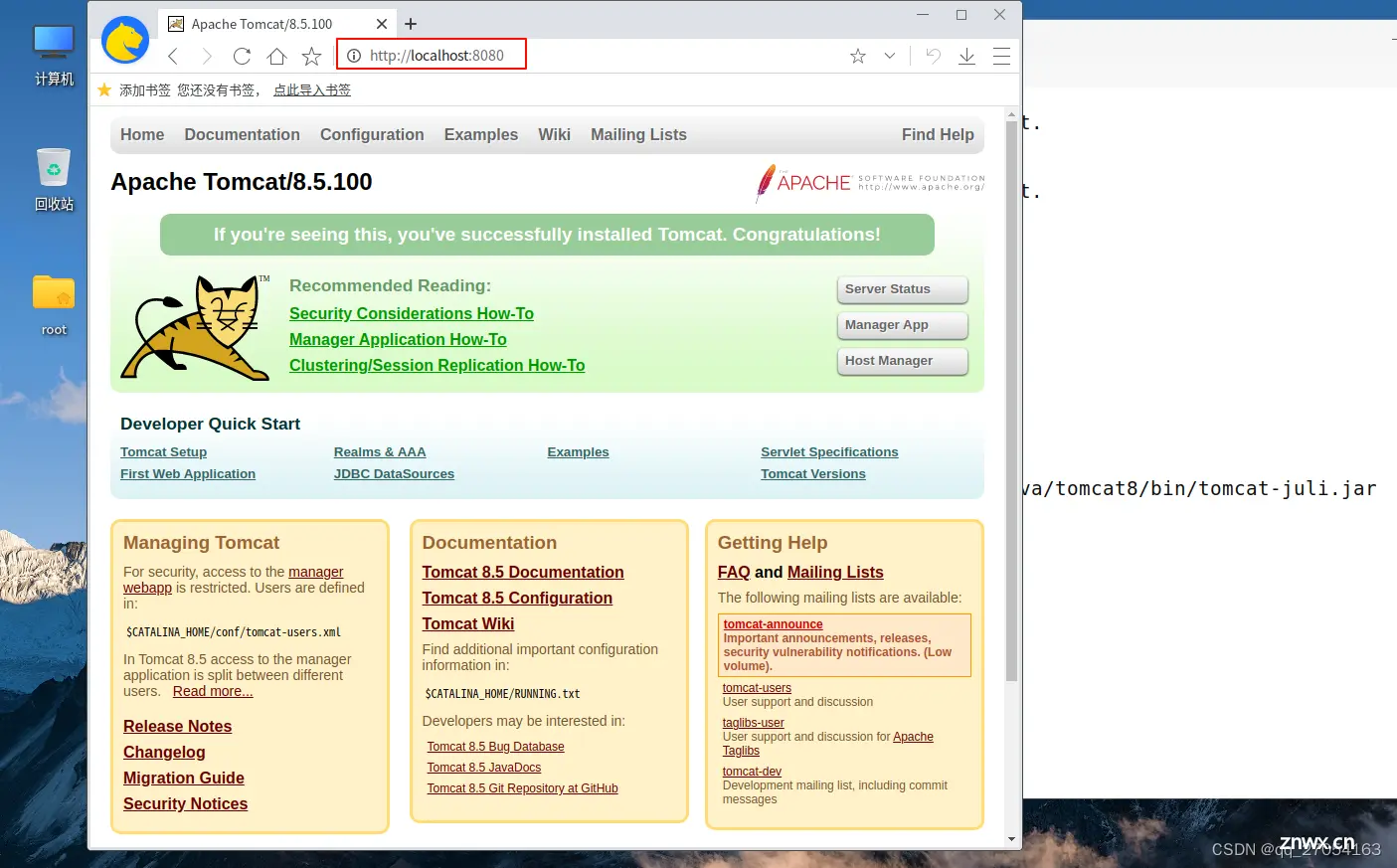Open Tomcat 8.5 Git Repository at GitHub
Image resolution: width=1397 pixels, height=868 pixels.
point(522,788)
